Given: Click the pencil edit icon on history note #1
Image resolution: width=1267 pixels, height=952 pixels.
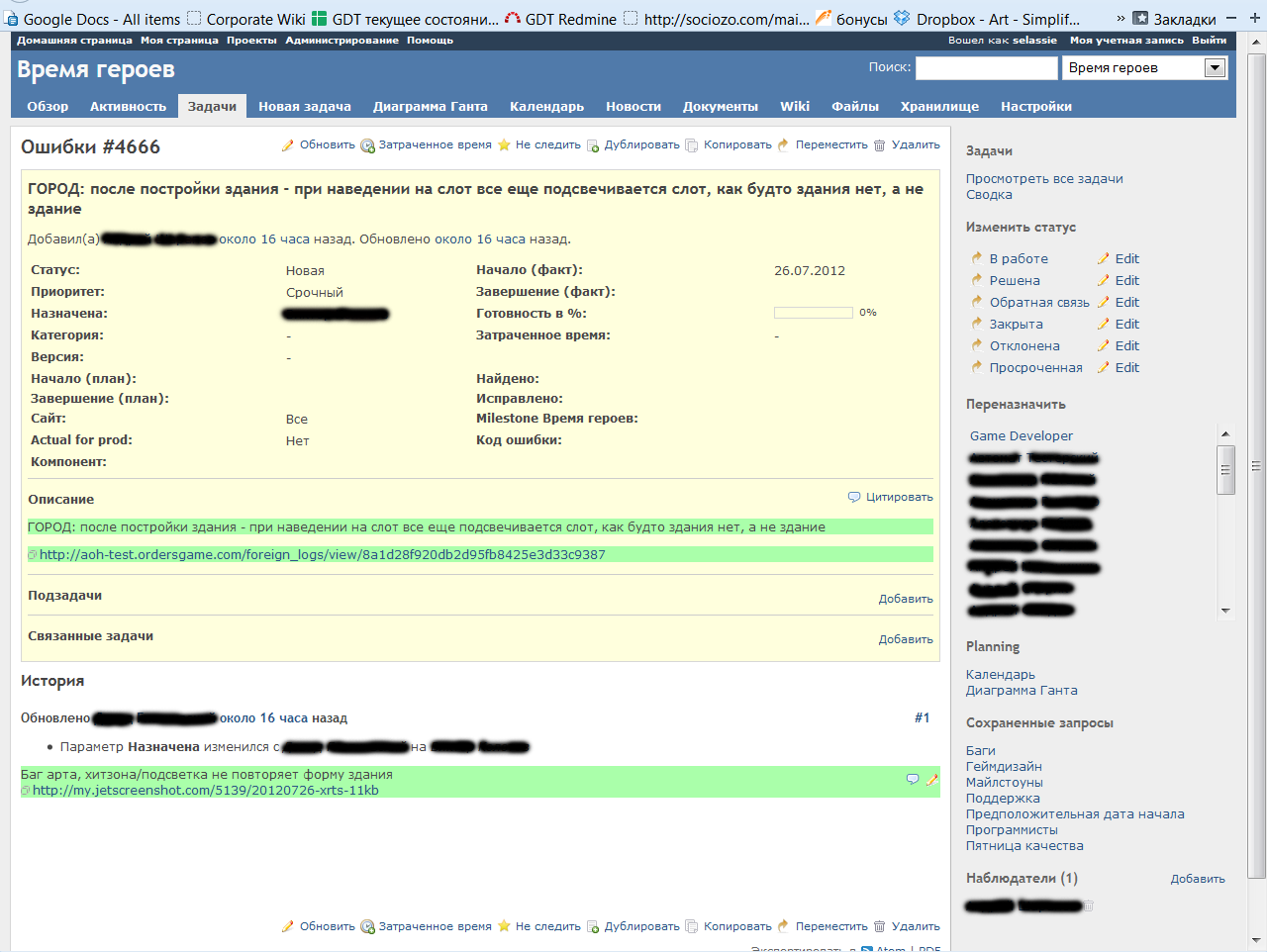Looking at the screenshot, I should (931, 780).
